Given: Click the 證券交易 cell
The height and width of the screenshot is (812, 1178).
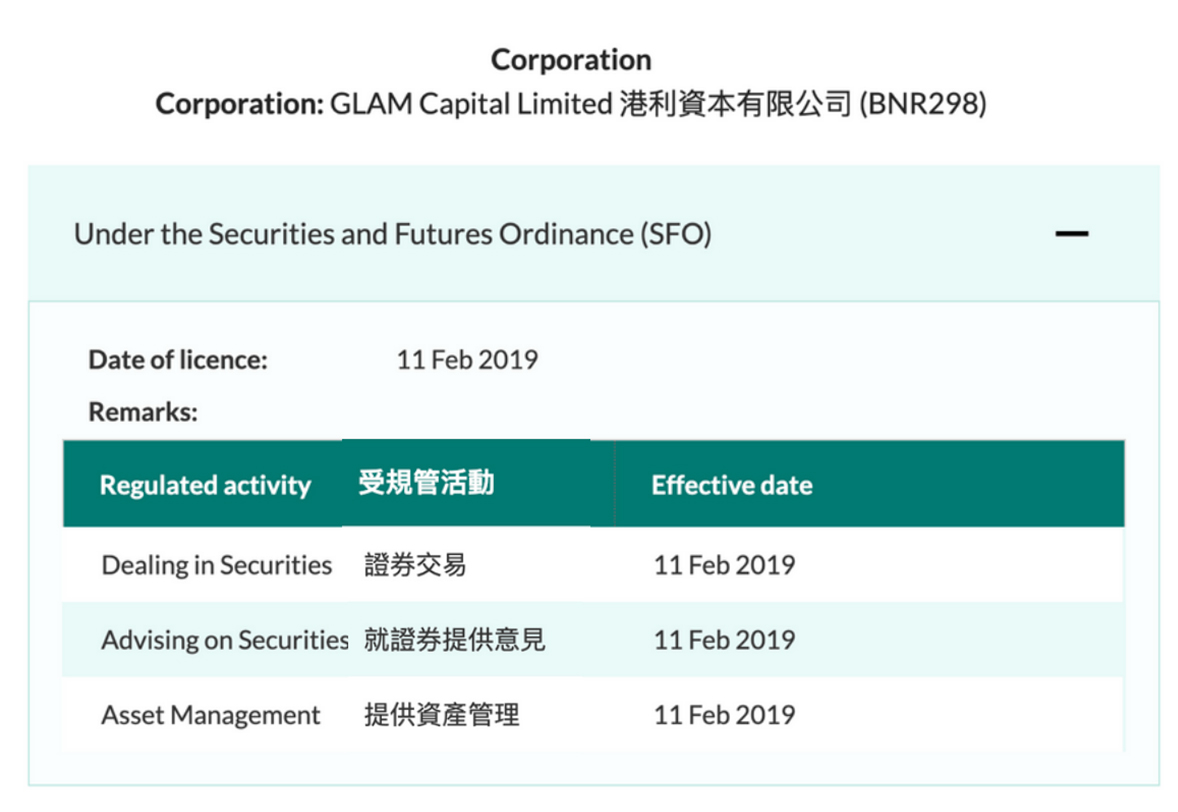Looking at the screenshot, I should tap(415, 565).
